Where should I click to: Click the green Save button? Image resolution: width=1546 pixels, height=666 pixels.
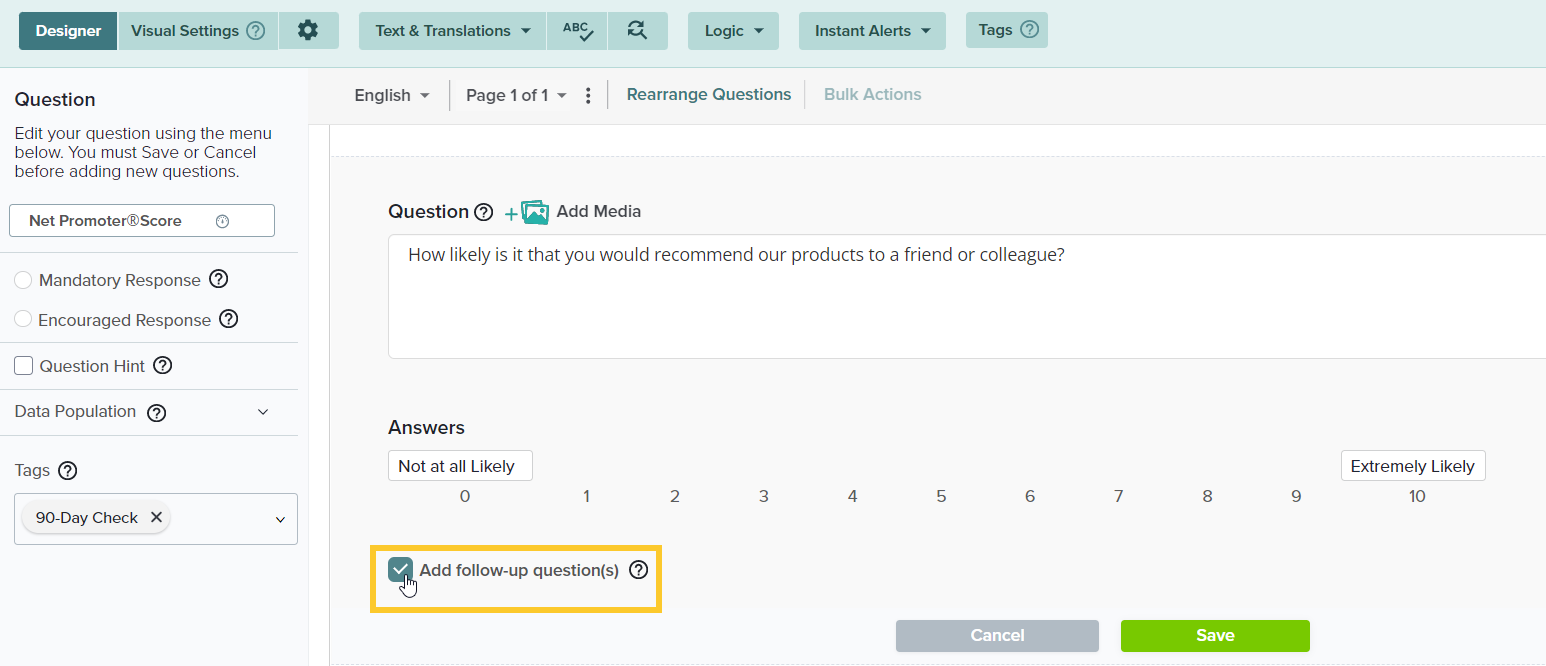click(x=1214, y=635)
